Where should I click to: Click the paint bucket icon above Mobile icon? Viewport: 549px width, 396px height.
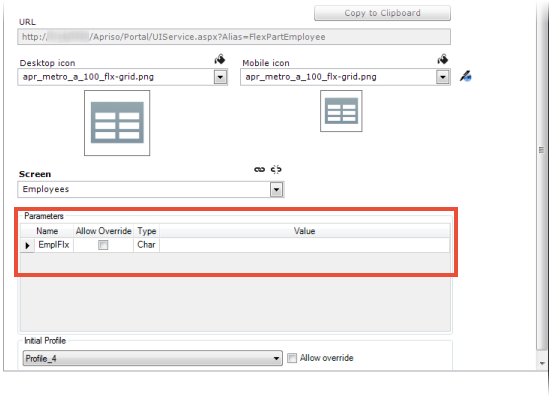tap(443, 59)
